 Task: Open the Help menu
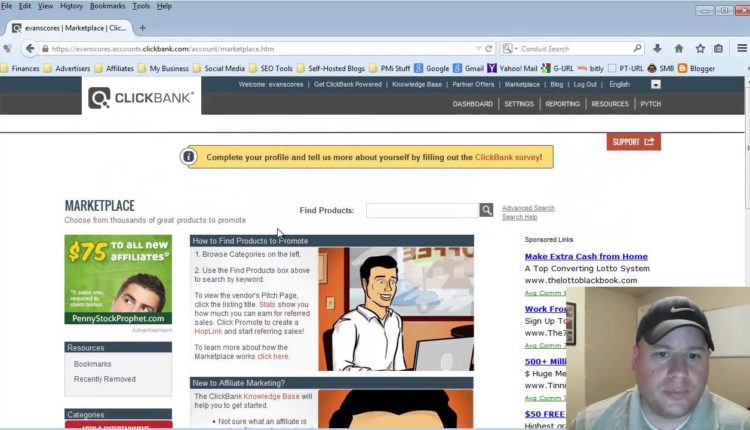point(164,6)
